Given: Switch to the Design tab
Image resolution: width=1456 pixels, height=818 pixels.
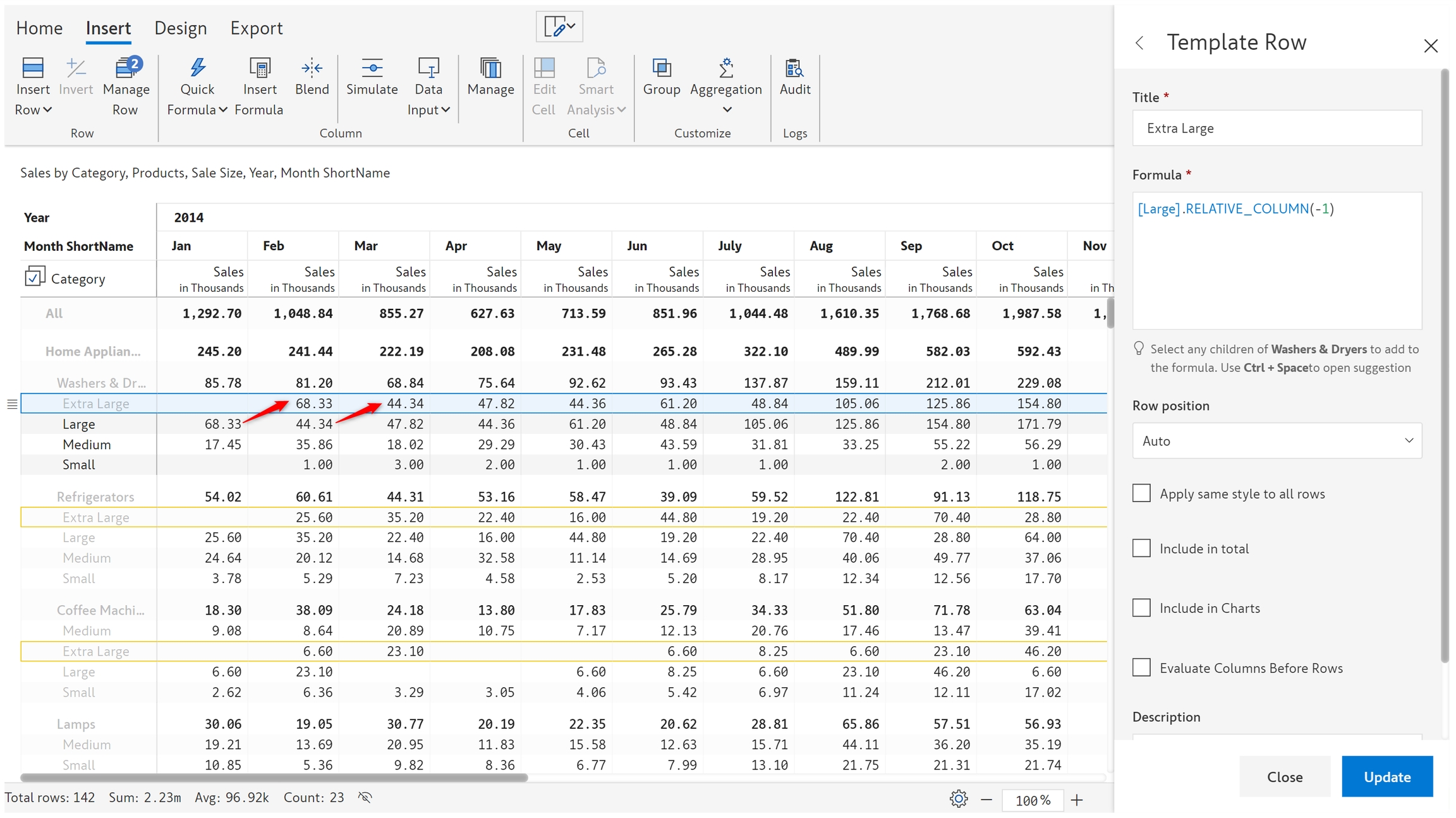Looking at the screenshot, I should (181, 28).
